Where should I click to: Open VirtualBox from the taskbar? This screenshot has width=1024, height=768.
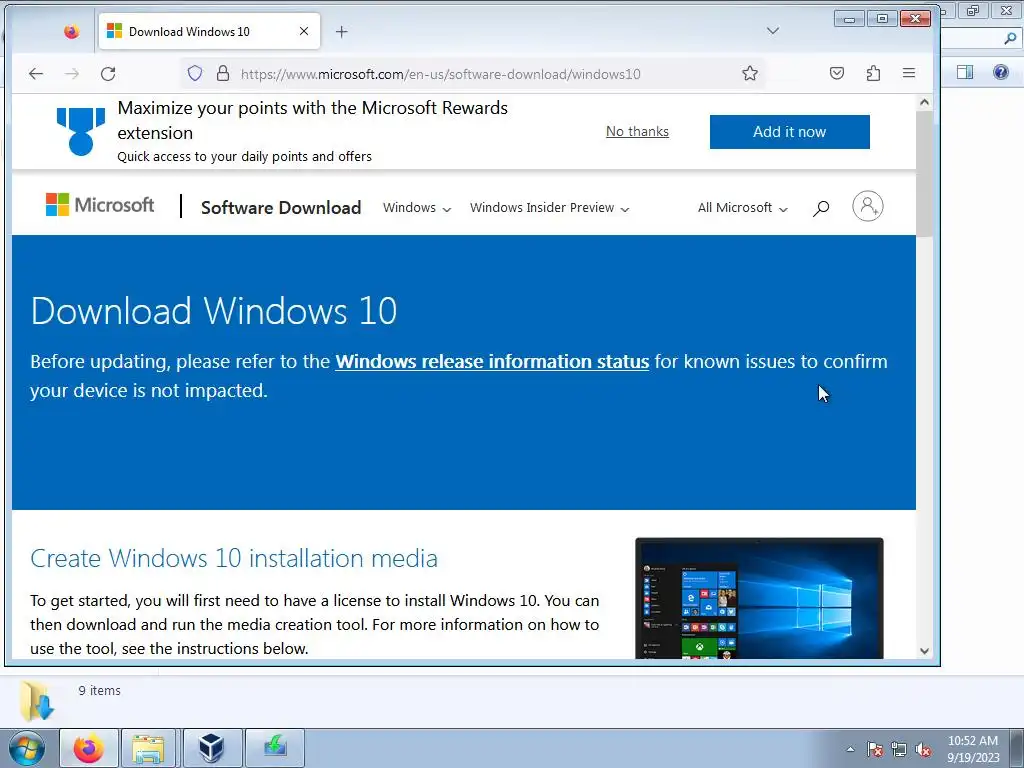pyautogui.click(x=212, y=748)
